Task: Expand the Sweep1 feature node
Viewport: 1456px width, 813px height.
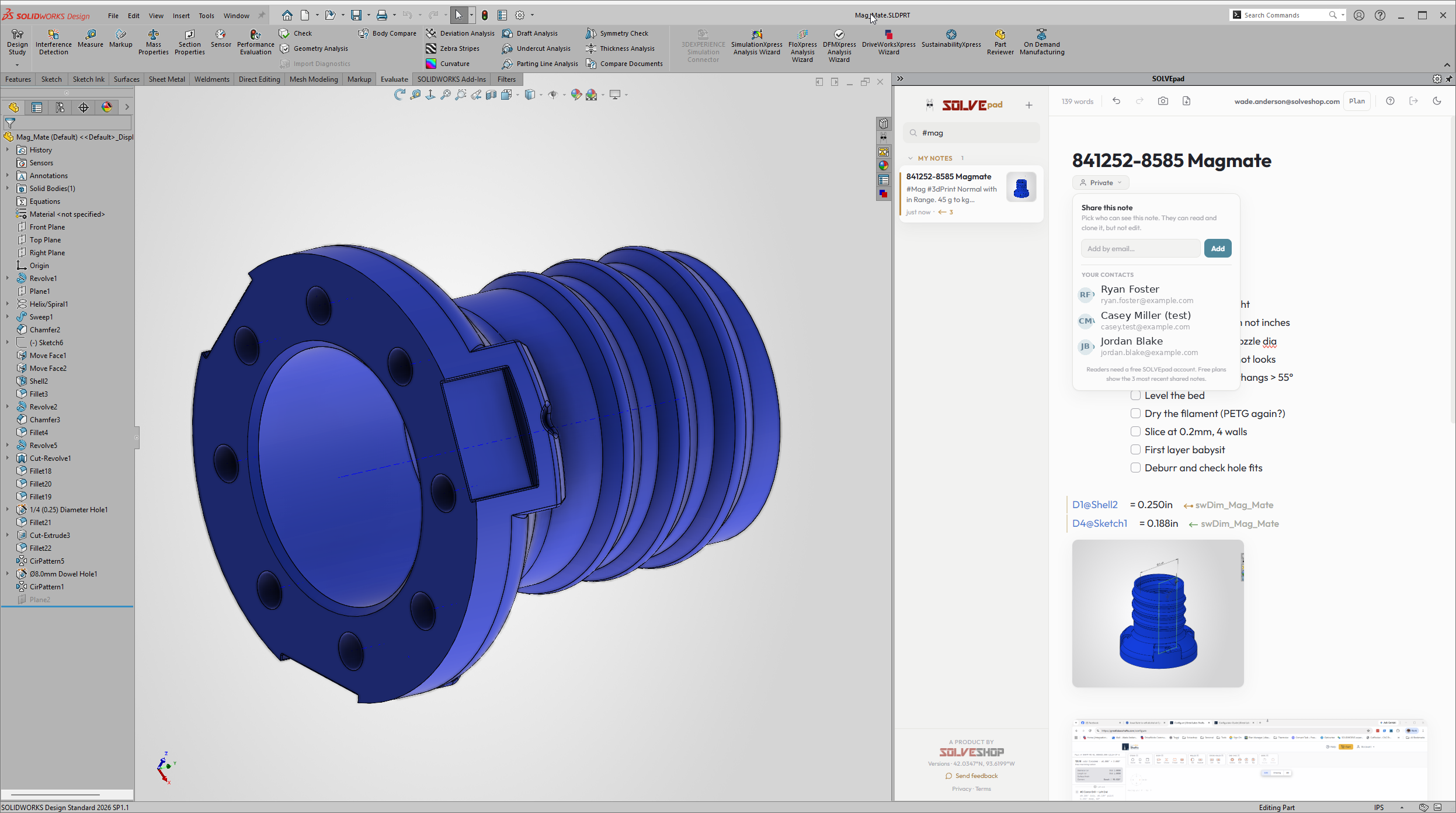Action: (8, 317)
